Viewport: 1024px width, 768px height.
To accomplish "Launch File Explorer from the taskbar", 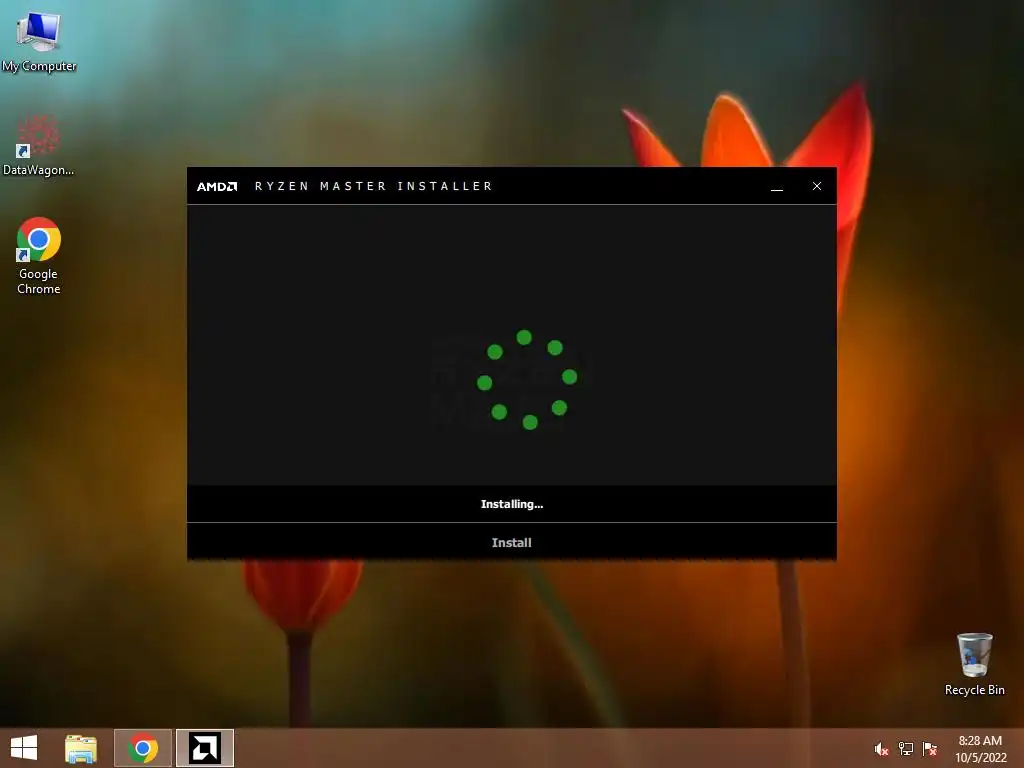I will (x=81, y=748).
